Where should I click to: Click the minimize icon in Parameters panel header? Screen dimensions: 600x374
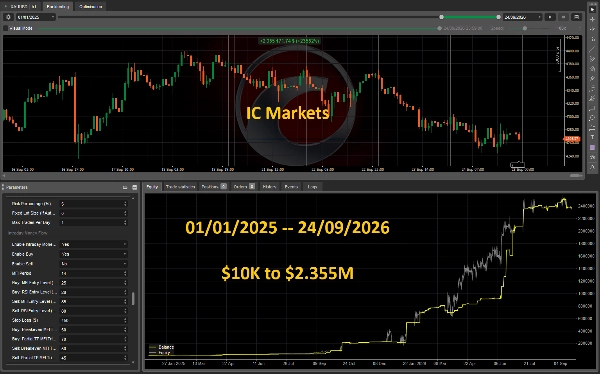(x=125, y=187)
